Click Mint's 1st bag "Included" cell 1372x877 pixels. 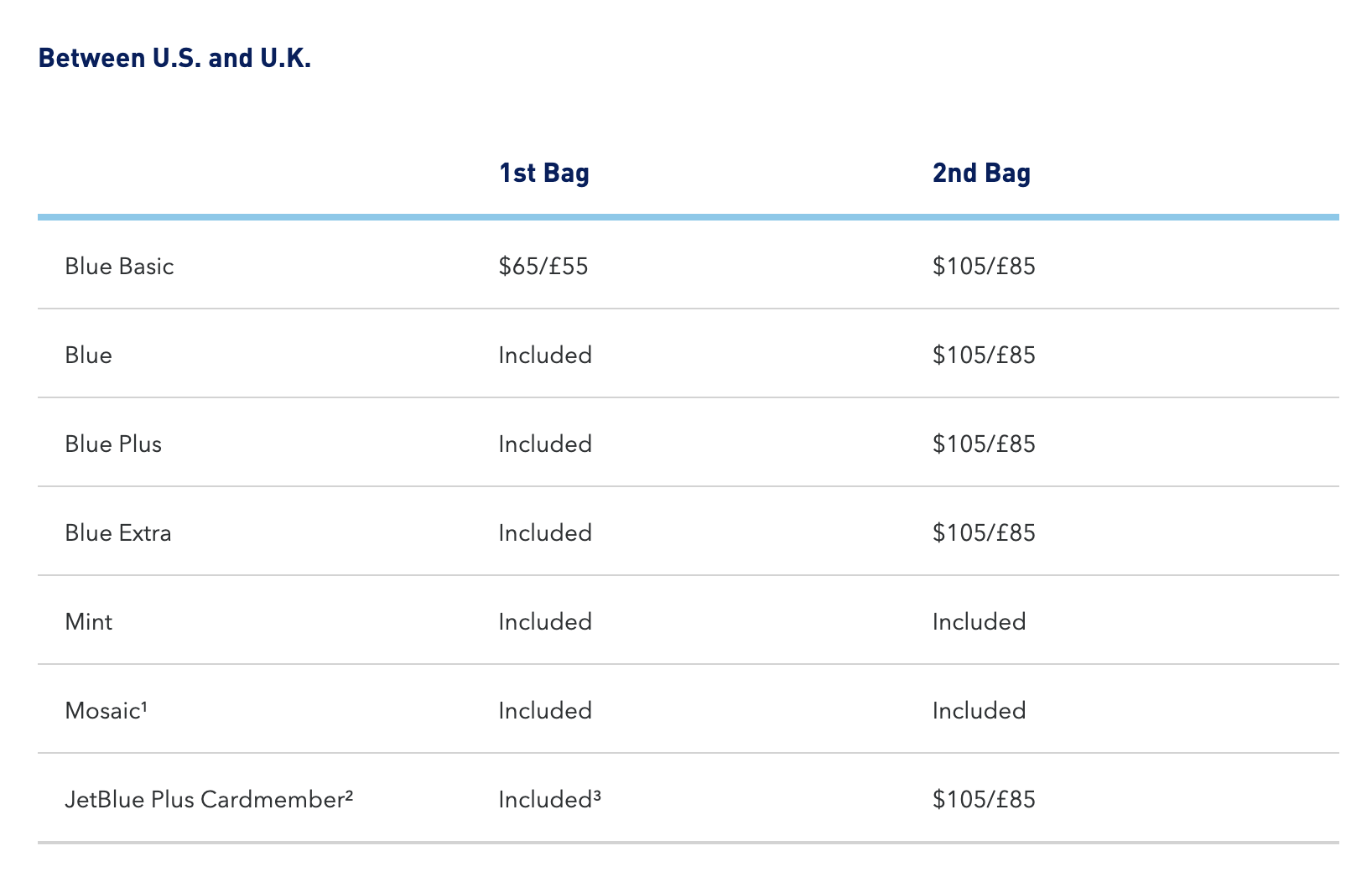click(x=545, y=622)
